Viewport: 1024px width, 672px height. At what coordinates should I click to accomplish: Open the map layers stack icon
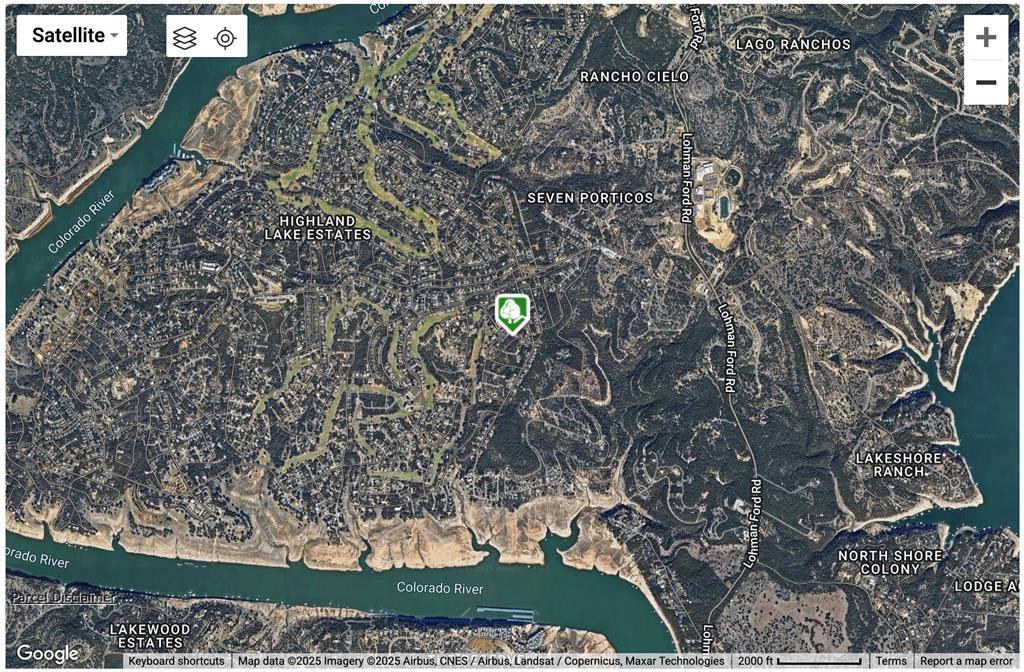[x=185, y=39]
